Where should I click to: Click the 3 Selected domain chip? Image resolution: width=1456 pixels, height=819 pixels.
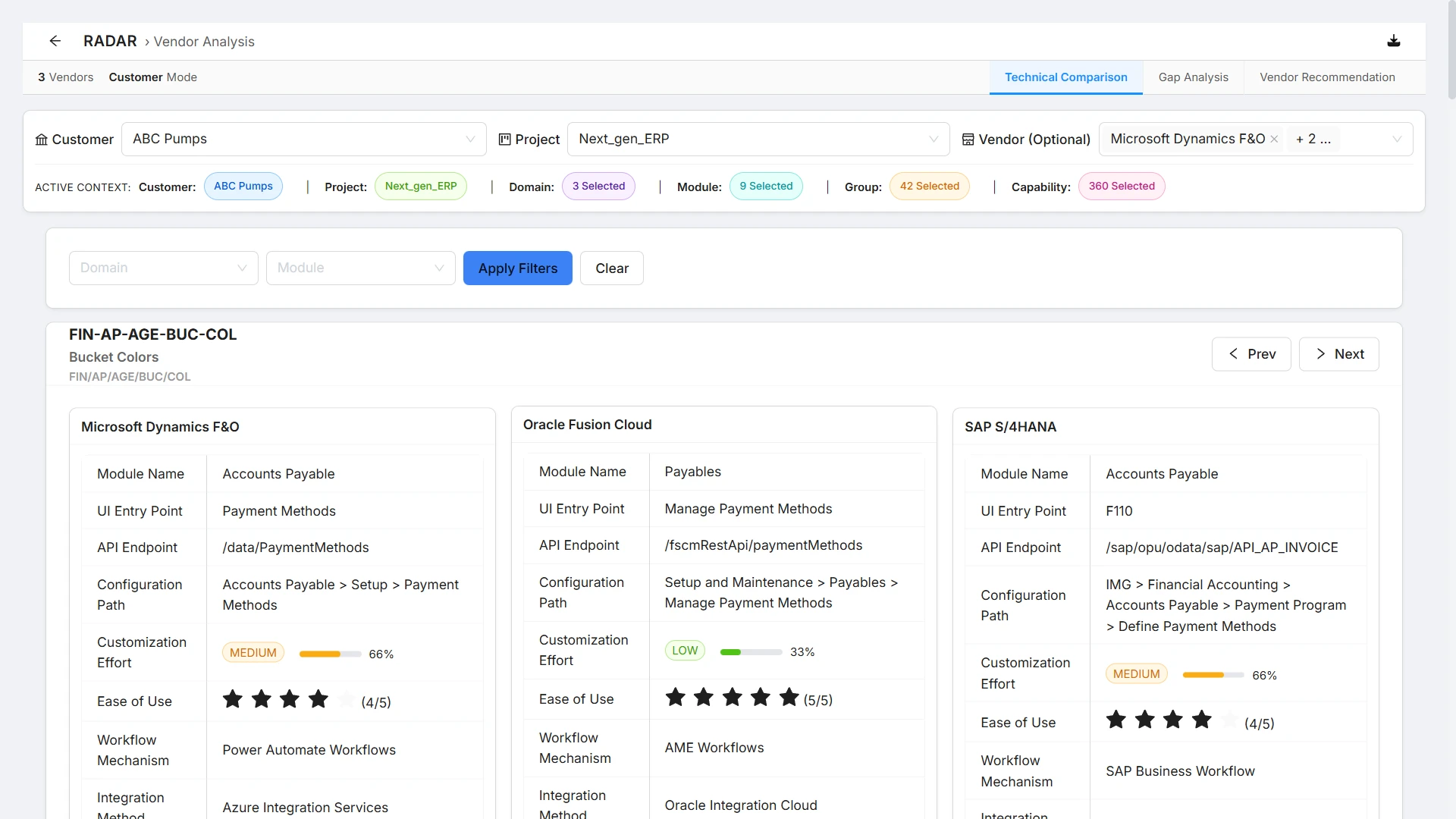(598, 186)
